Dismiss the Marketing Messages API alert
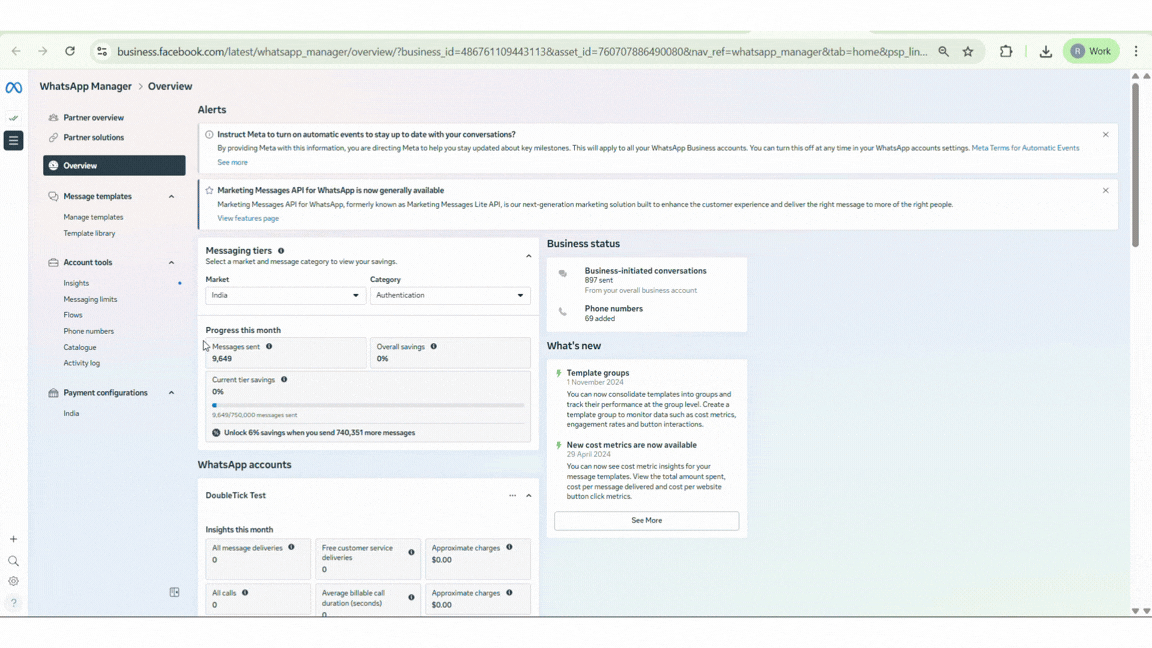 click(x=1105, y=191)
